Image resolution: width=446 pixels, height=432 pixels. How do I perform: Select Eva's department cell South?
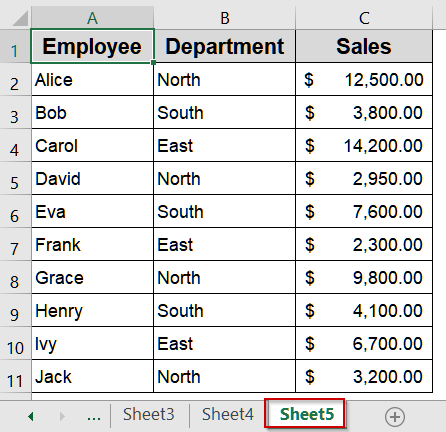point(225,211)
